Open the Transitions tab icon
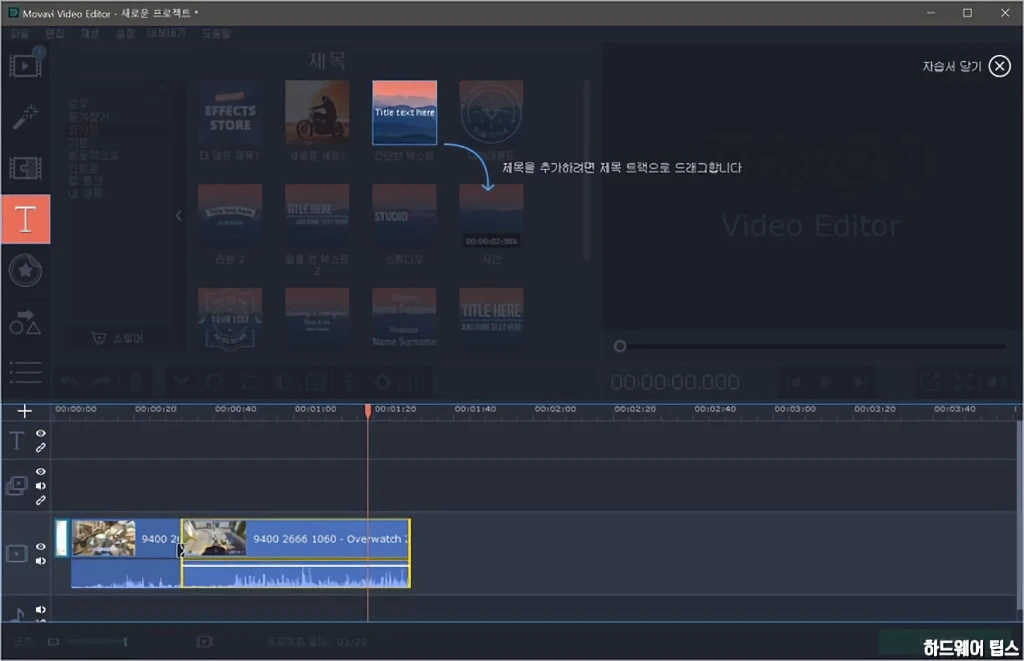1024x661 pixels. tap(25, 168)
